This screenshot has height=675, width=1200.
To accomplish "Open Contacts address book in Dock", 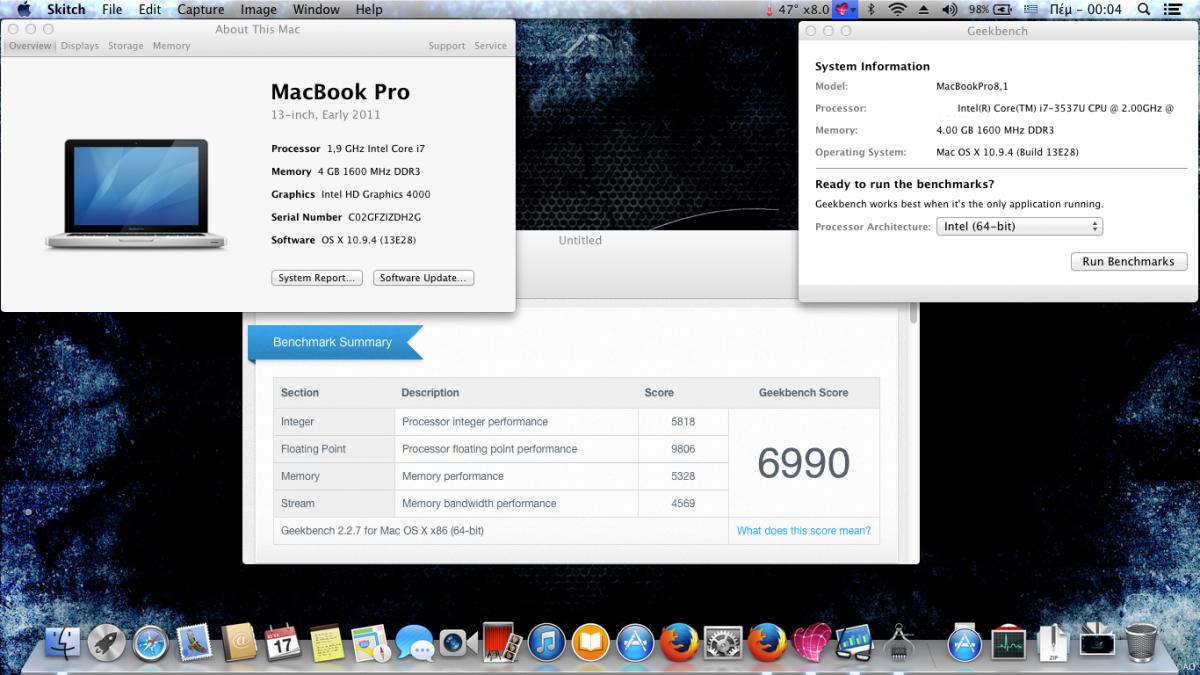I will 240,642.
